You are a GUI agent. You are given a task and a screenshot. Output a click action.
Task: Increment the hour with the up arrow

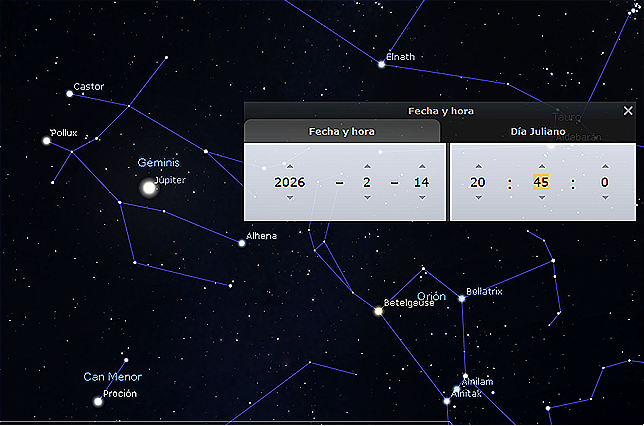point(478,166)
